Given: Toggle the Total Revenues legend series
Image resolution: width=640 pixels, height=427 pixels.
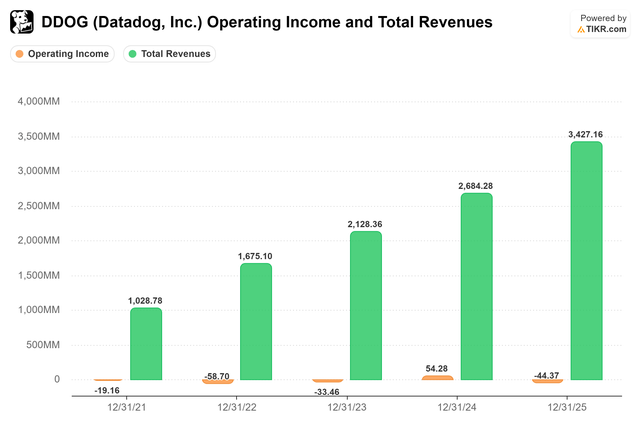Looking at the screenshot, I should 169,54.
